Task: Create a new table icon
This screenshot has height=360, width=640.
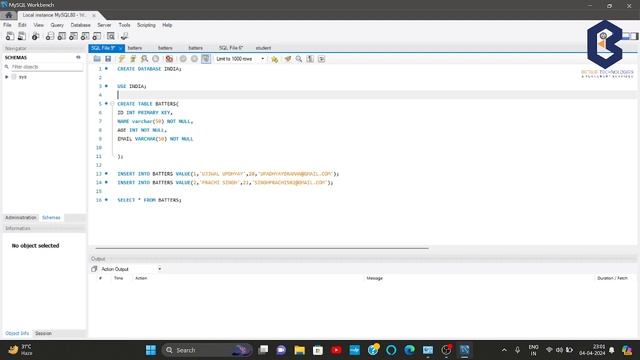Action: 62,36
